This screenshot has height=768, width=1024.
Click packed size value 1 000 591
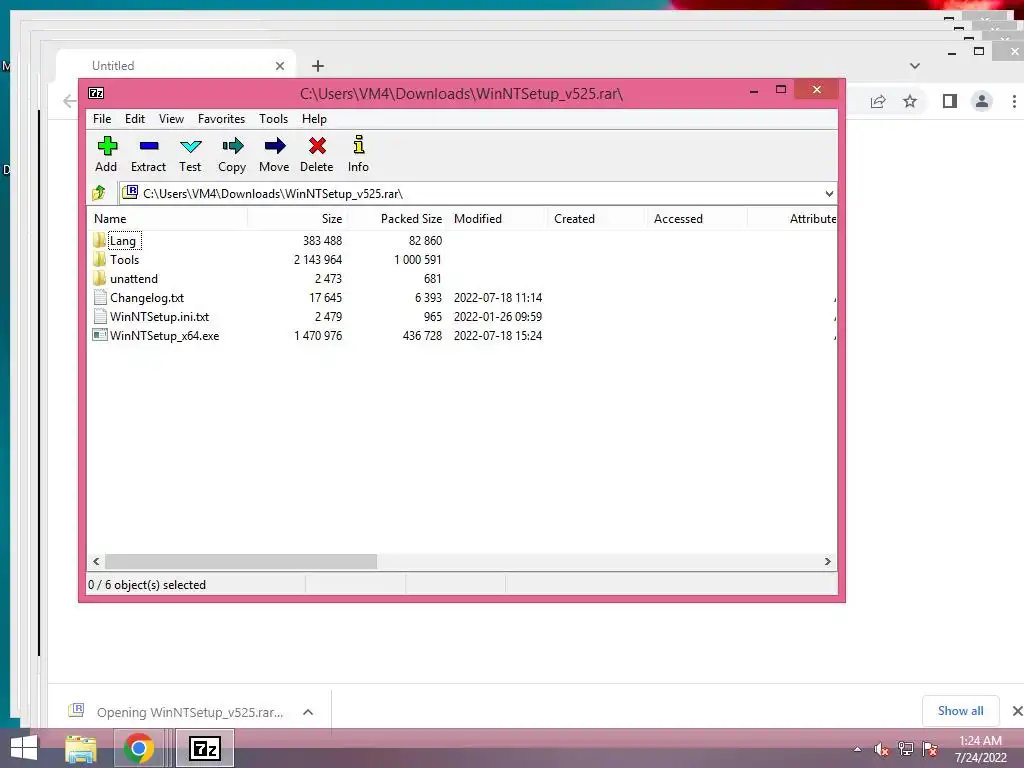(418, 260)
